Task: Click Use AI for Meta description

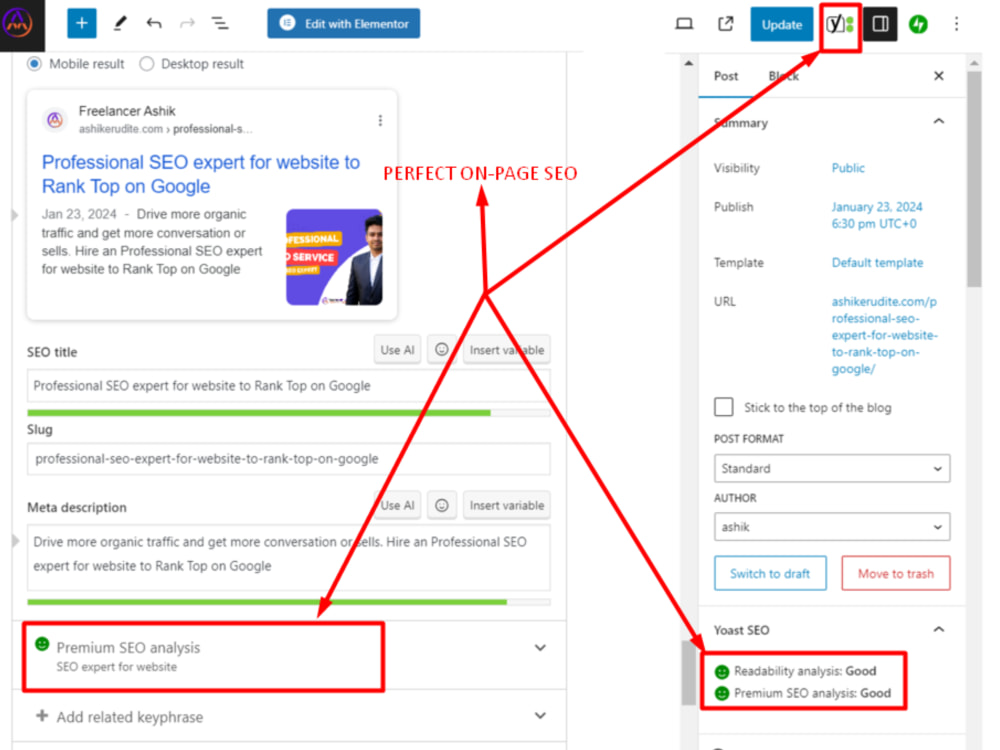Action: (x=397, y=505)
